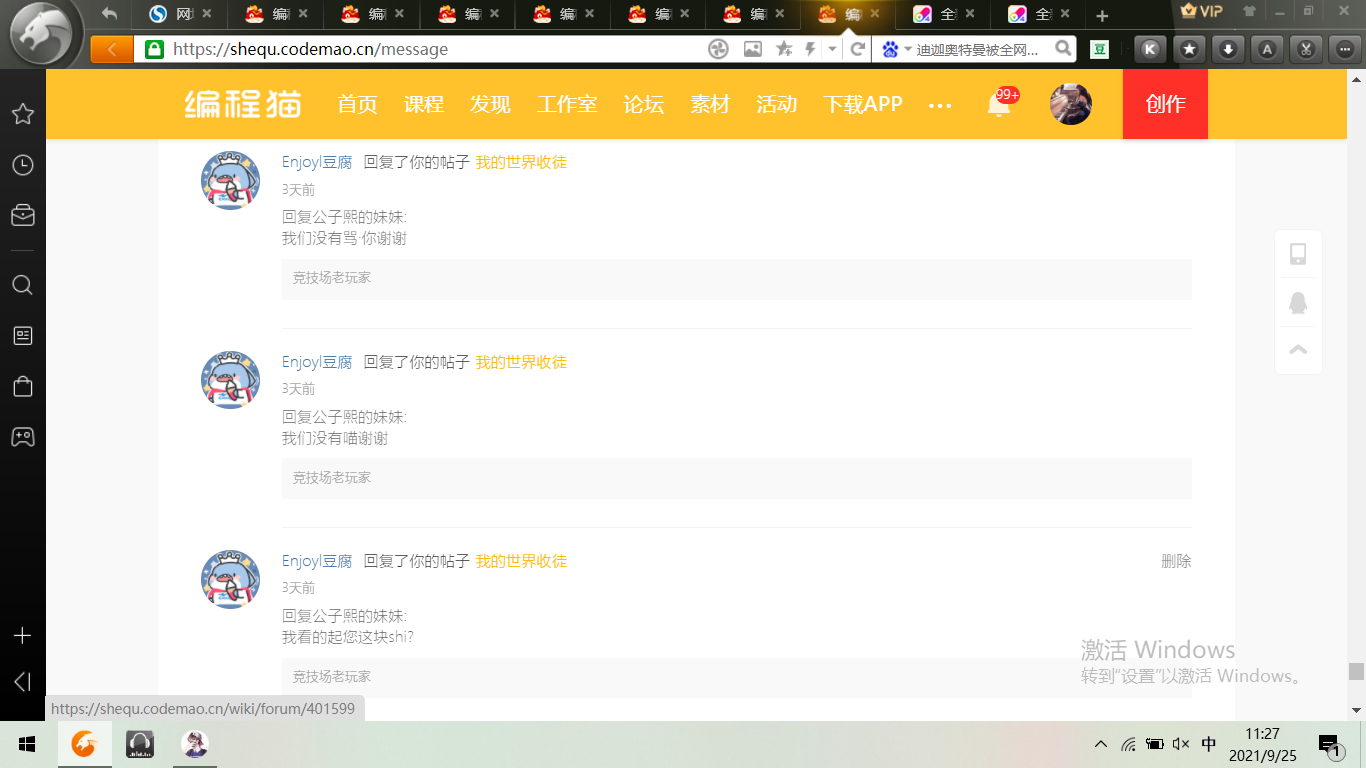Open 课程 in navigation bar
Image resolution: width=1366 pixels, height=768 pixels.
pyautogui.click(x=423, y=104)
